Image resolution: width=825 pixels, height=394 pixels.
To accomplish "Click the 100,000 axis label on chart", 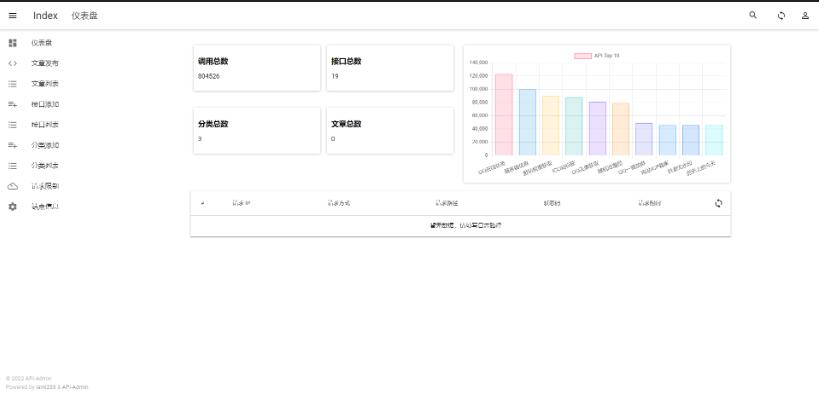I will click(478, 89).
